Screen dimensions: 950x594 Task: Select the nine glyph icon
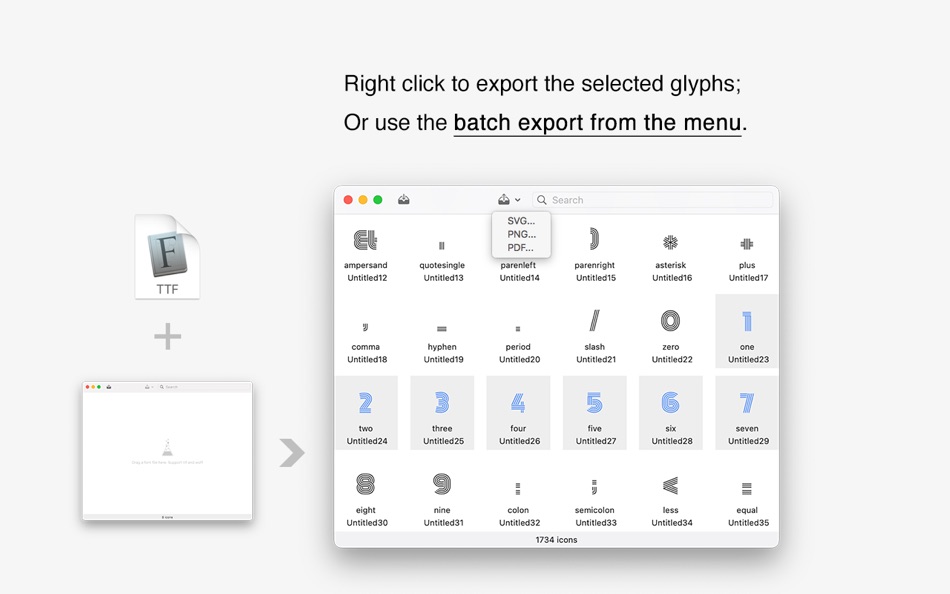click(x=442, y=484)
